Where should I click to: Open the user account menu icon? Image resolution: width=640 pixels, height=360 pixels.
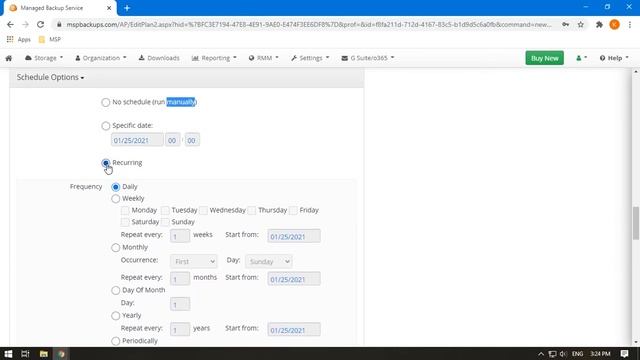[581, 58]
